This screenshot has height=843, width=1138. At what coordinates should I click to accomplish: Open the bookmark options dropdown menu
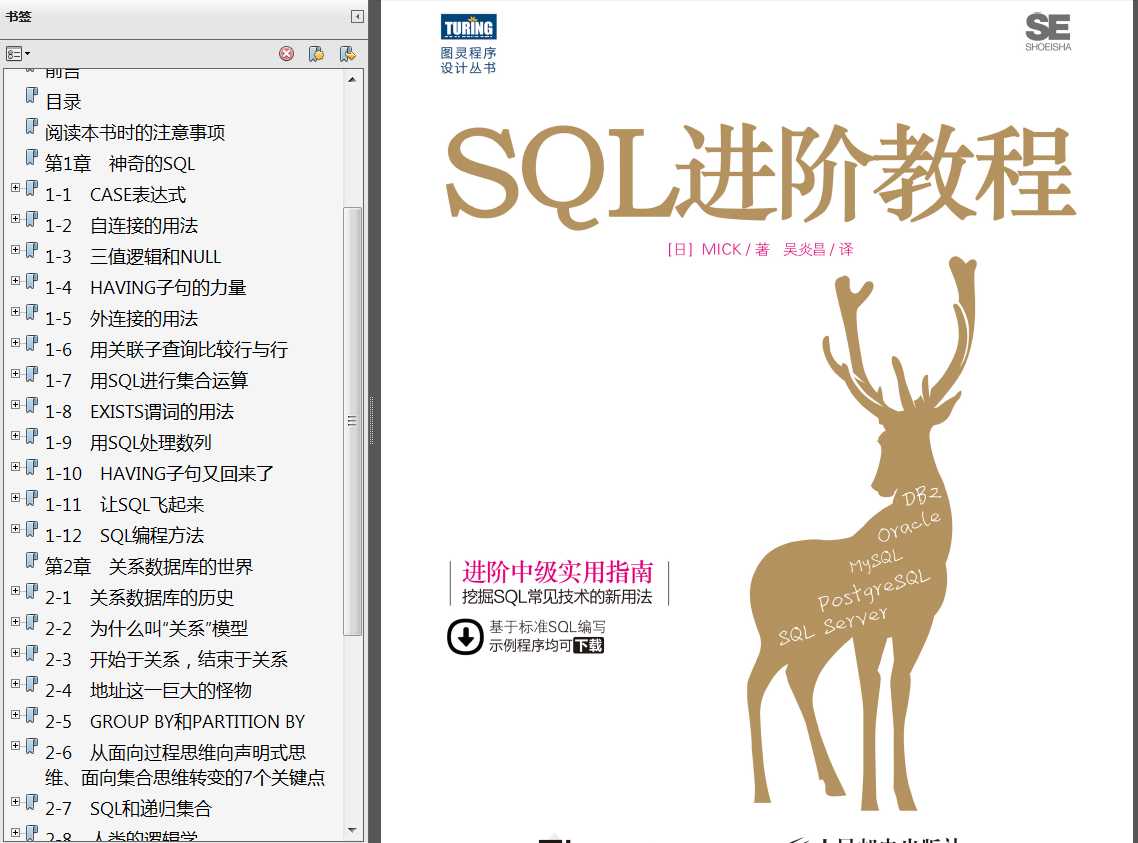click(17, 54)
